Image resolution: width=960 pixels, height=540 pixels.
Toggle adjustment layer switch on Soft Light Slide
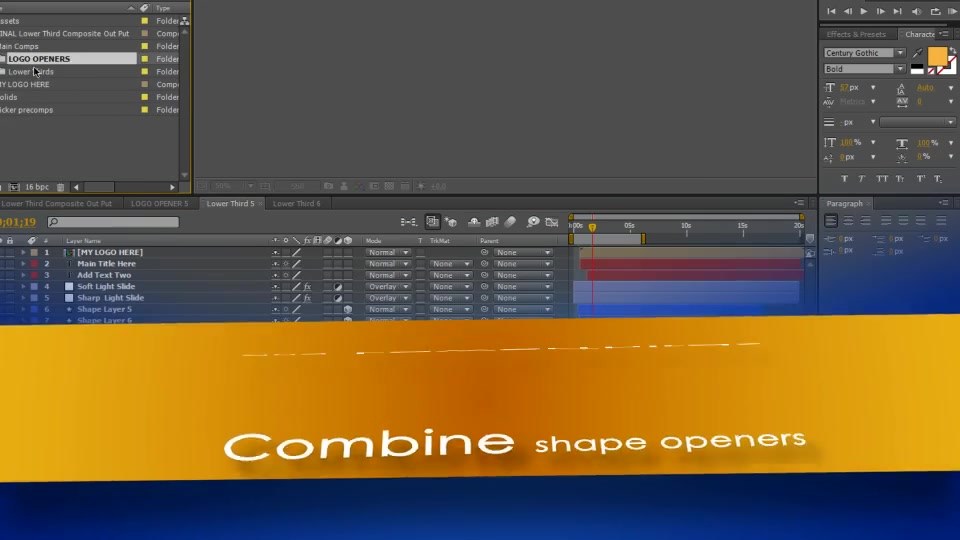pyautogui.click(x=338, y=287)
